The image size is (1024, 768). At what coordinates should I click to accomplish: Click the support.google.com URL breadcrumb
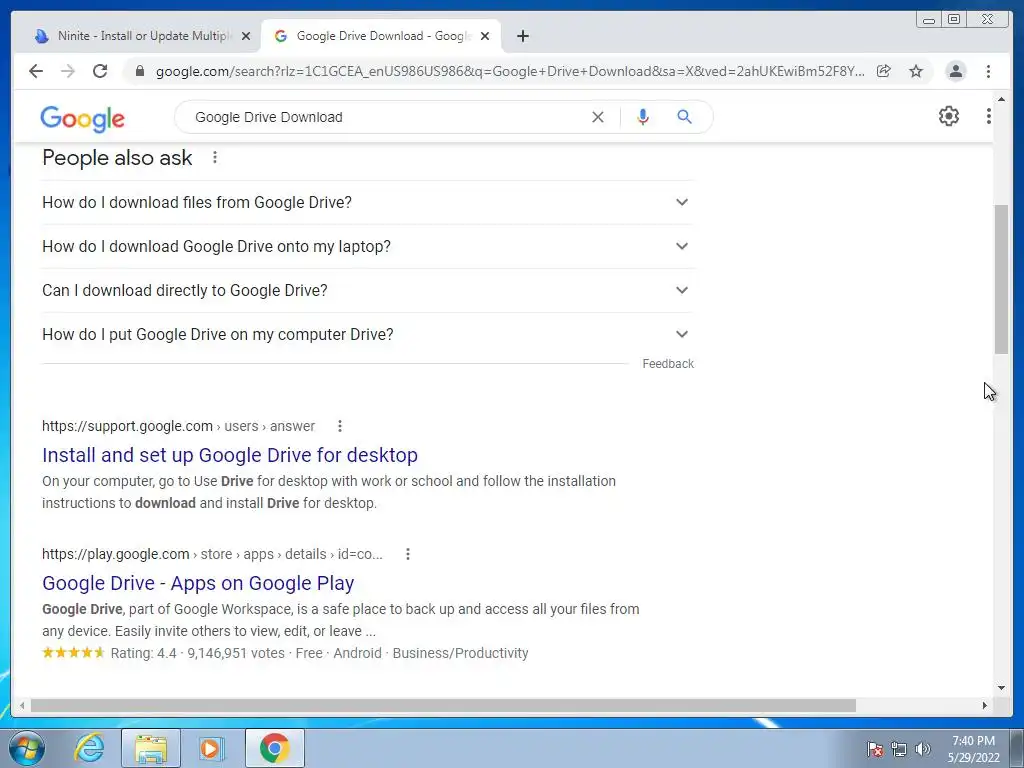[178, 426]
